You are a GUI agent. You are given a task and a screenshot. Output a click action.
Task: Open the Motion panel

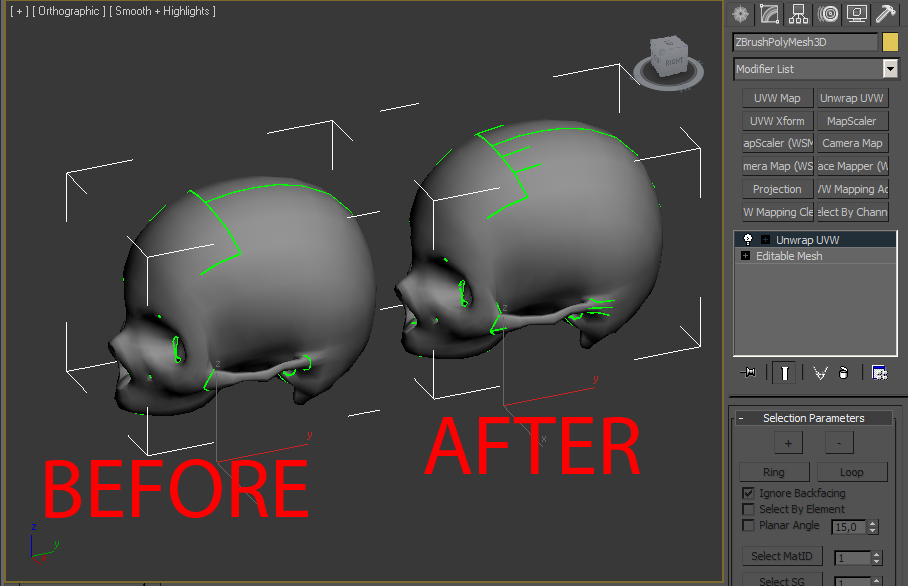[x=827, y=13]
